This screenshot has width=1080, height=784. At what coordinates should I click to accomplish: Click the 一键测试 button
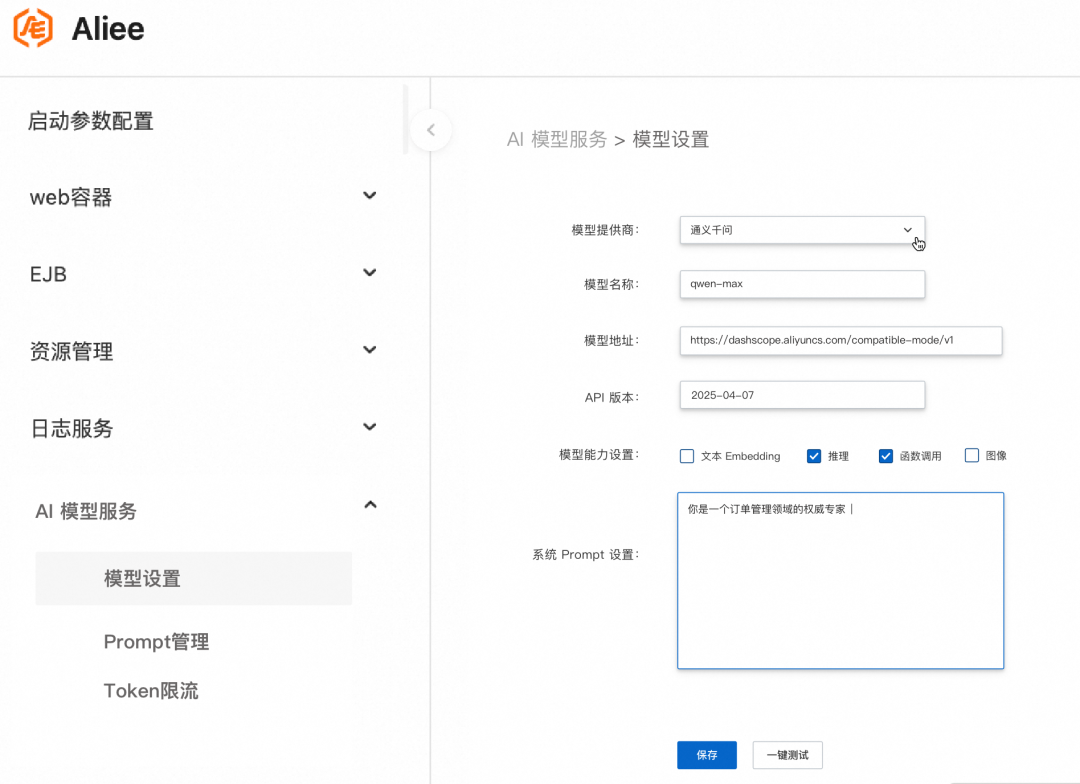787,755
